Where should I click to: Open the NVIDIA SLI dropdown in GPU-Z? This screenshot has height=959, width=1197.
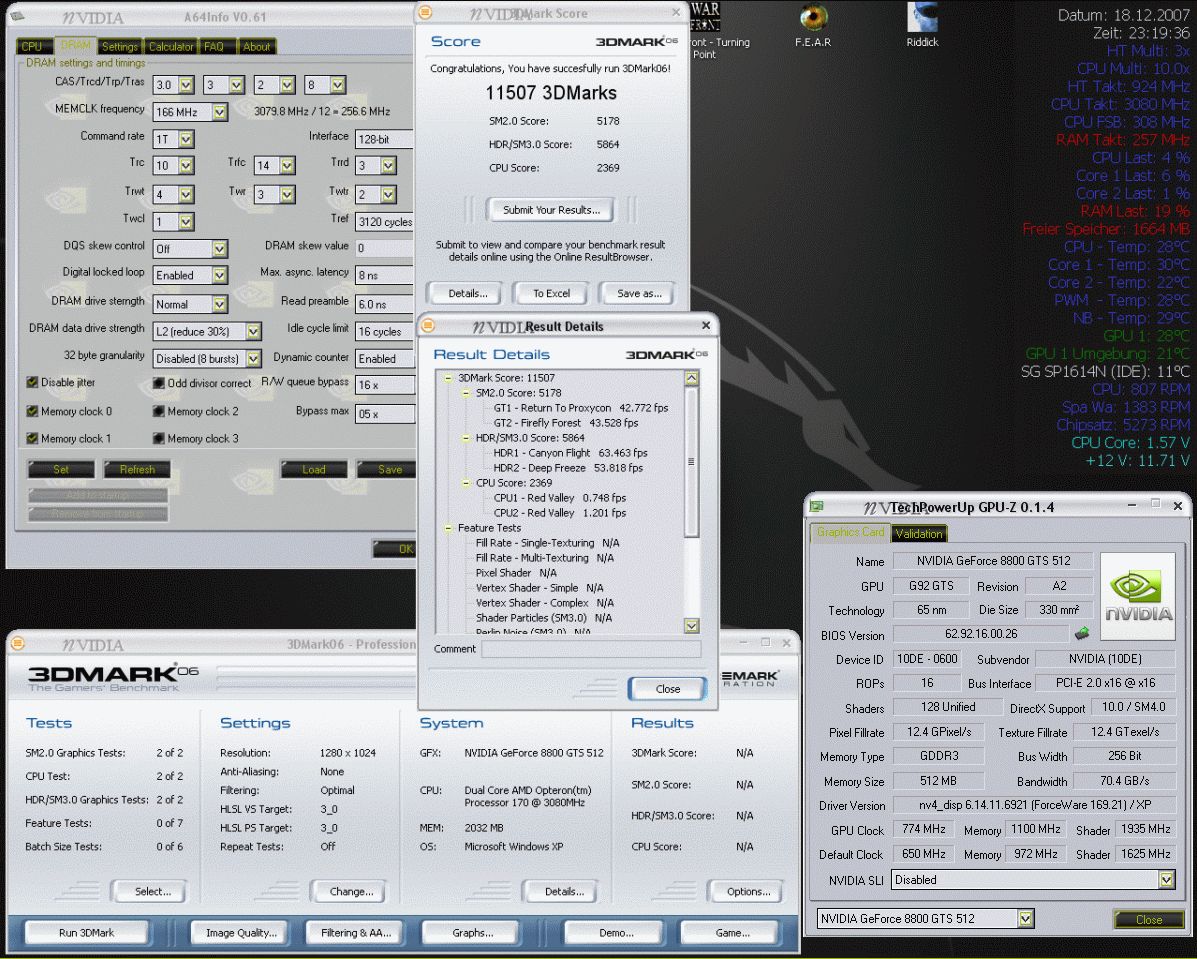pos(1166,880)
